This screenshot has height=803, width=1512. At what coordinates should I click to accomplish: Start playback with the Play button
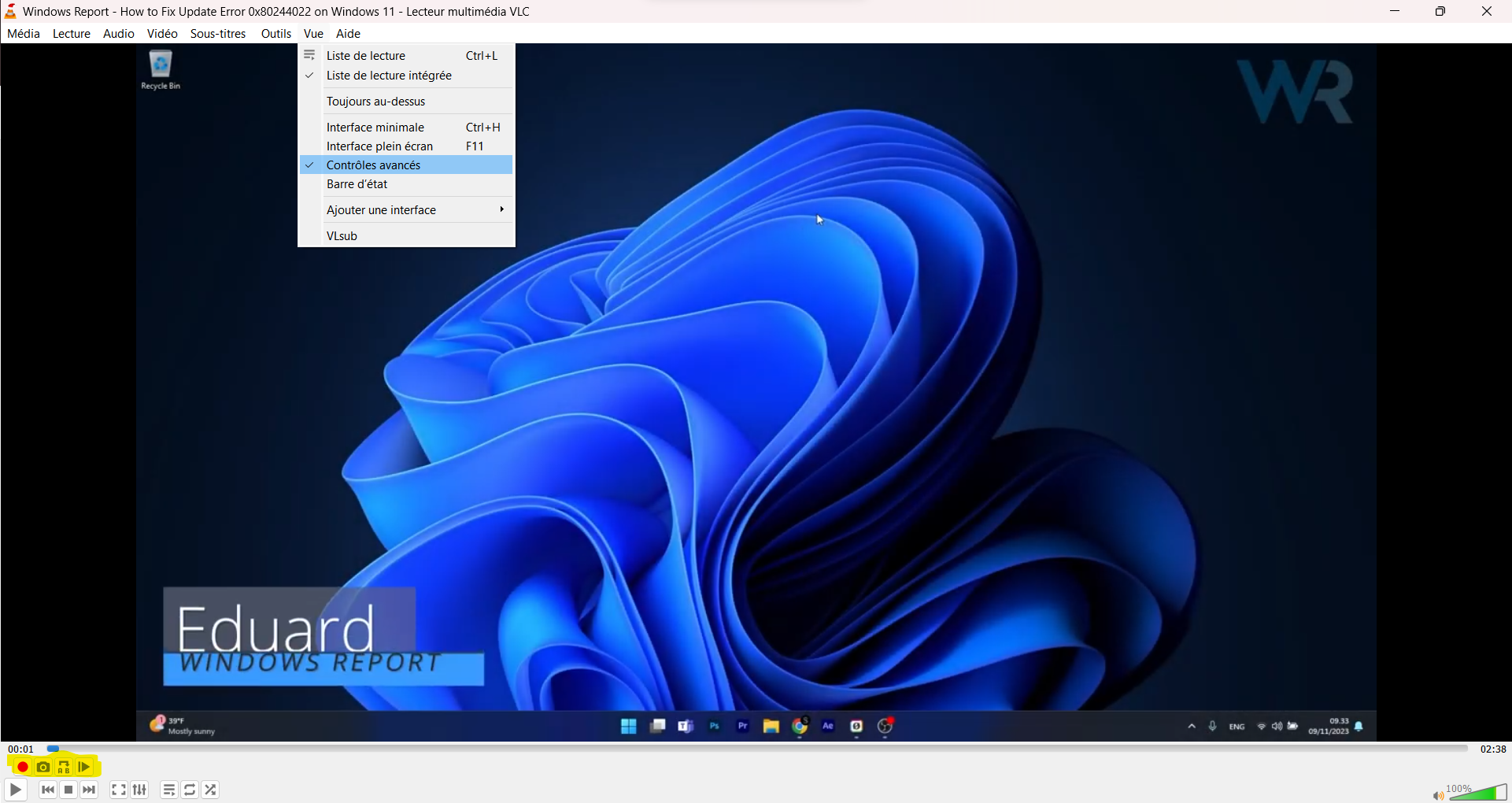click(16, 790)
